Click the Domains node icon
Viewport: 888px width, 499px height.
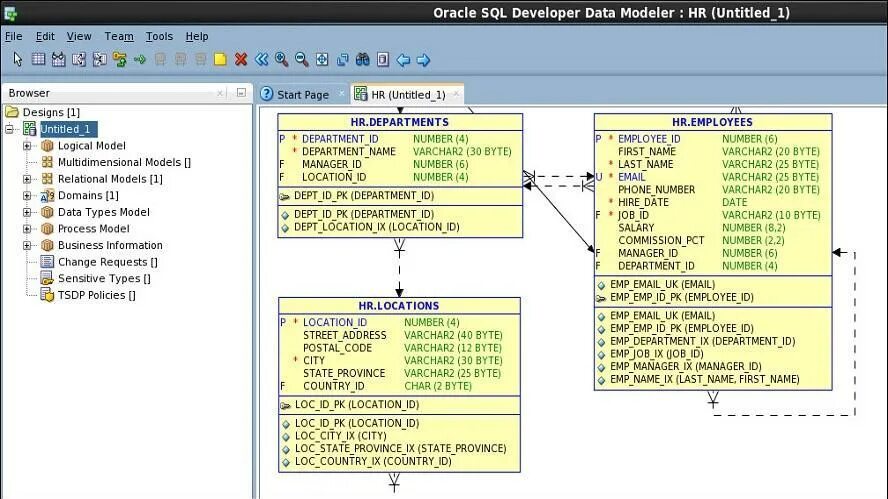tap(48, 195)
